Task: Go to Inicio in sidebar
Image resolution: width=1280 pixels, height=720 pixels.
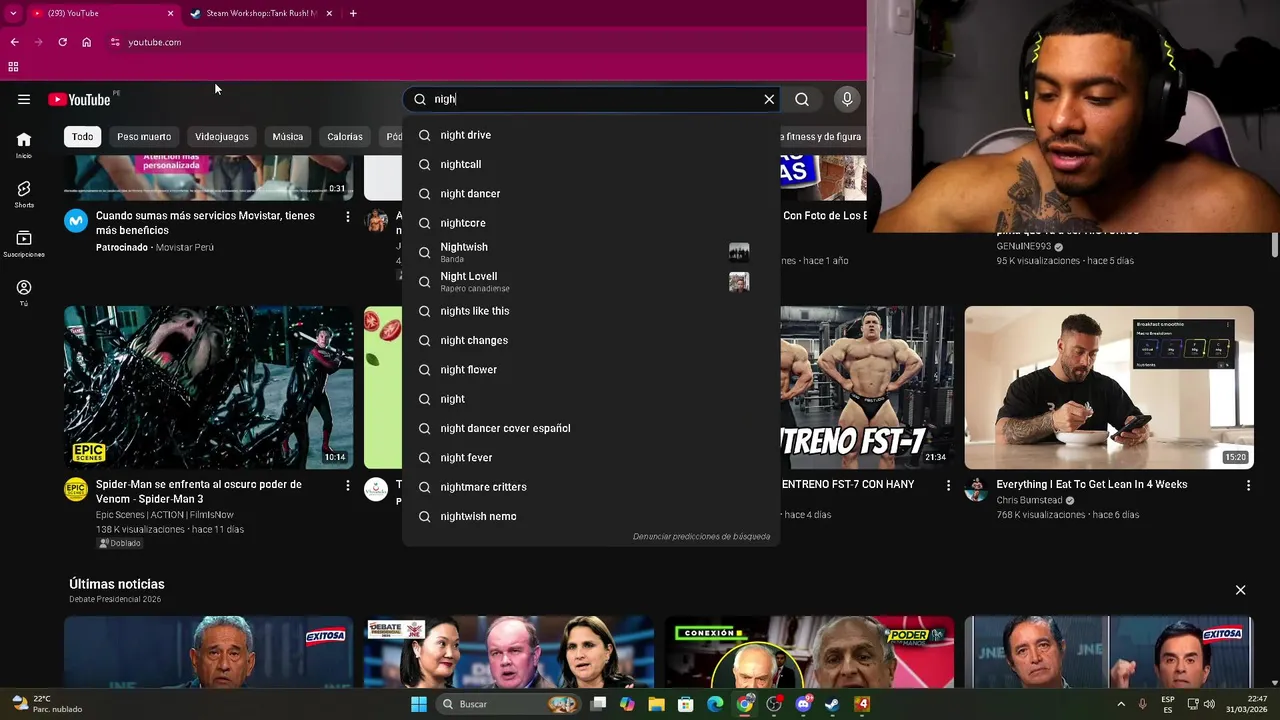Action: click(24, 146)
